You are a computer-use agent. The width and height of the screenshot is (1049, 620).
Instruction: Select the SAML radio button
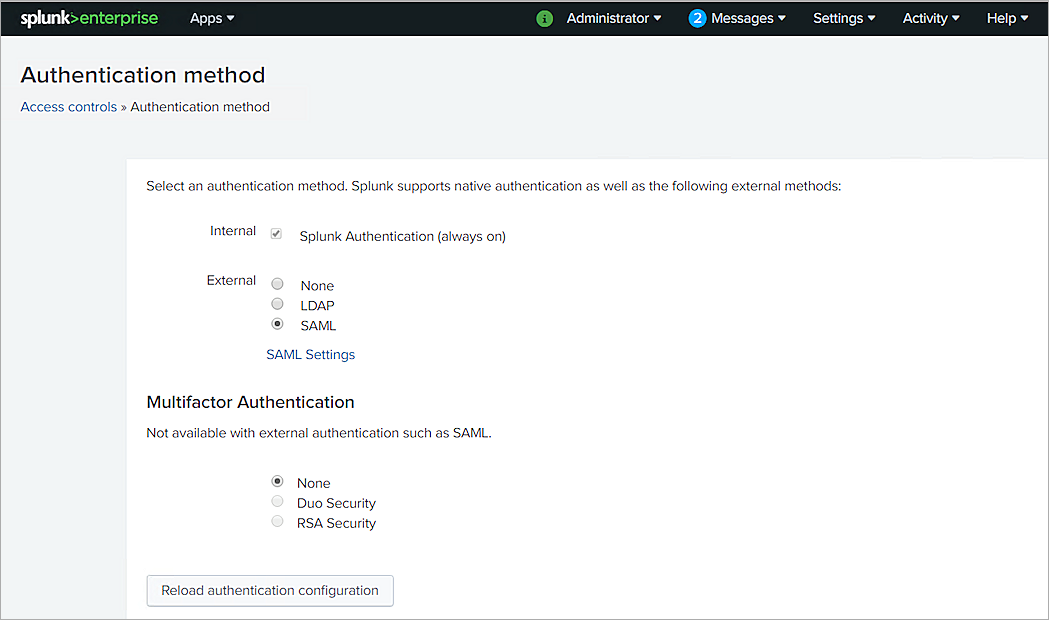278,324
